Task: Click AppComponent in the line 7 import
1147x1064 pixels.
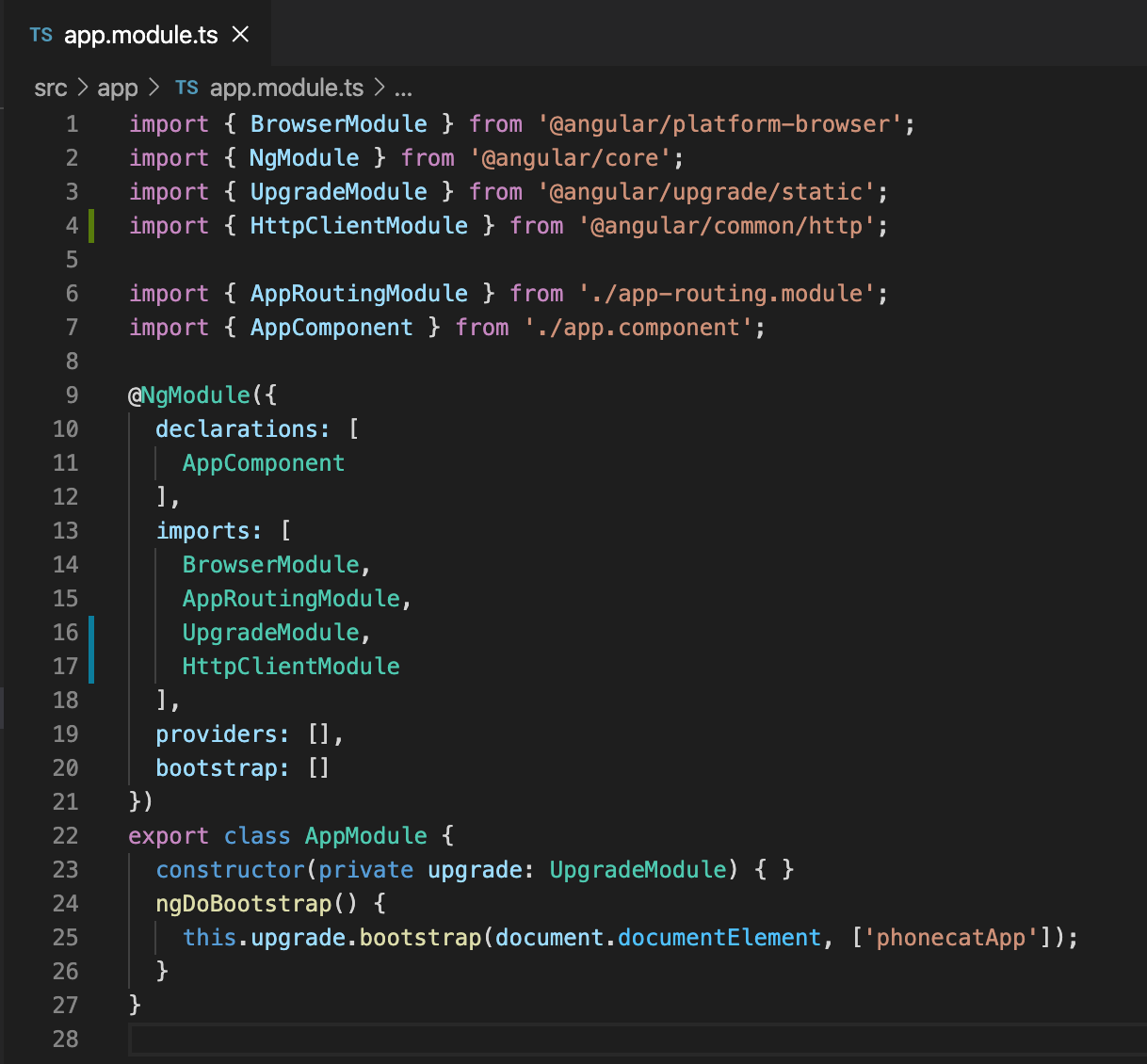Action: 331,328
